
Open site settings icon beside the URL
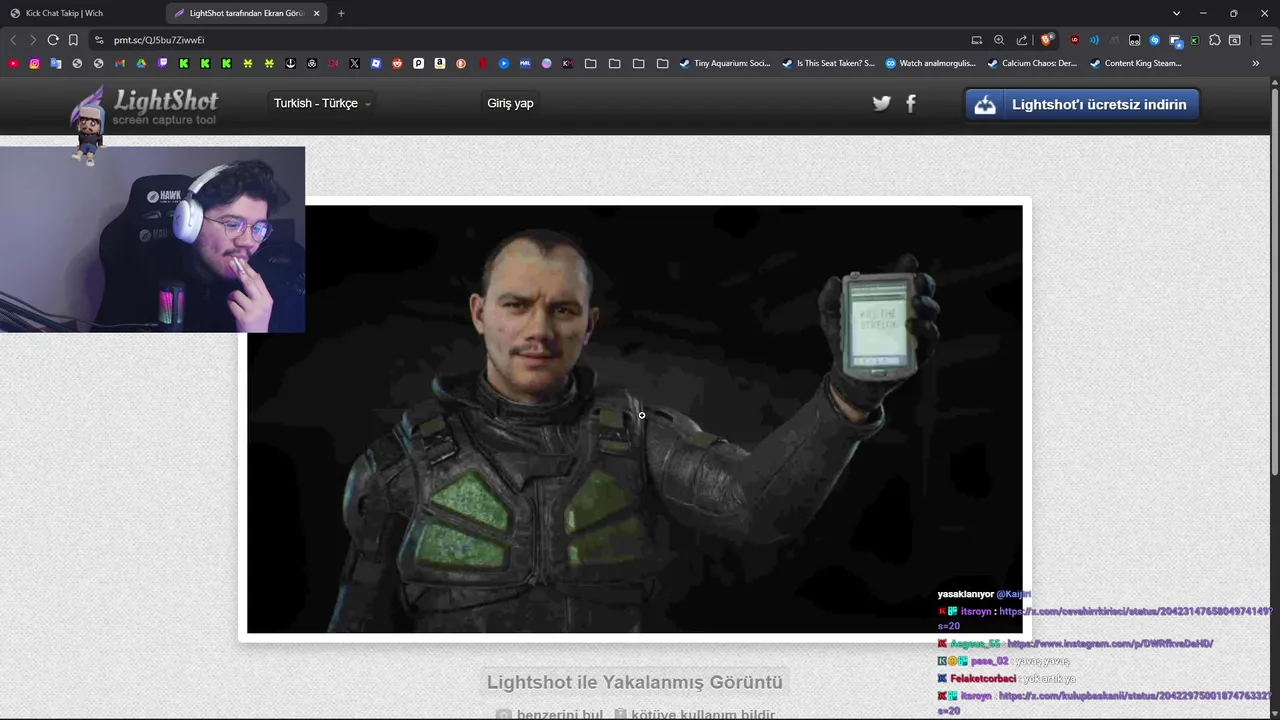(98, 40)
